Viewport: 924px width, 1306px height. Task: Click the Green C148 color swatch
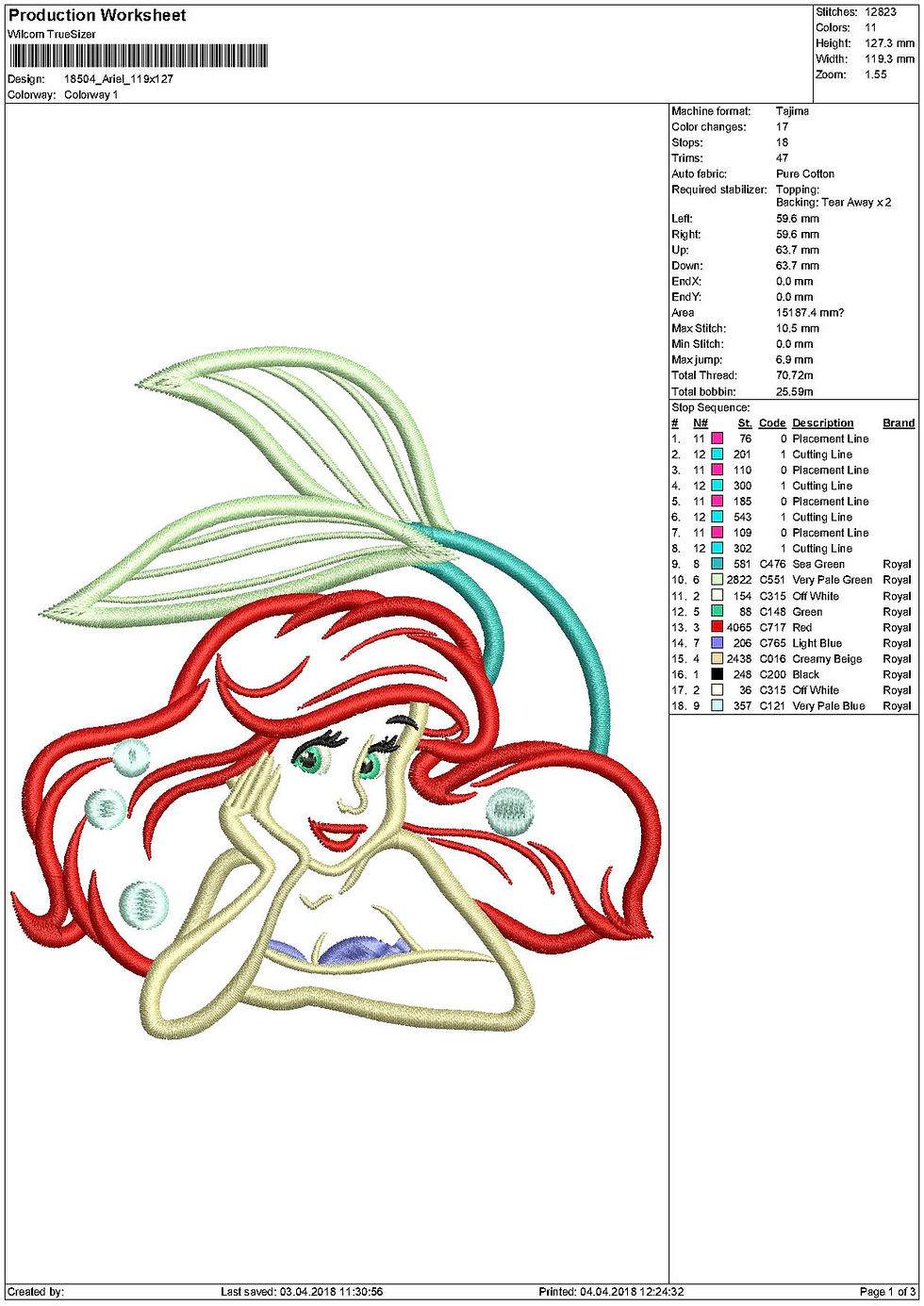717,612
